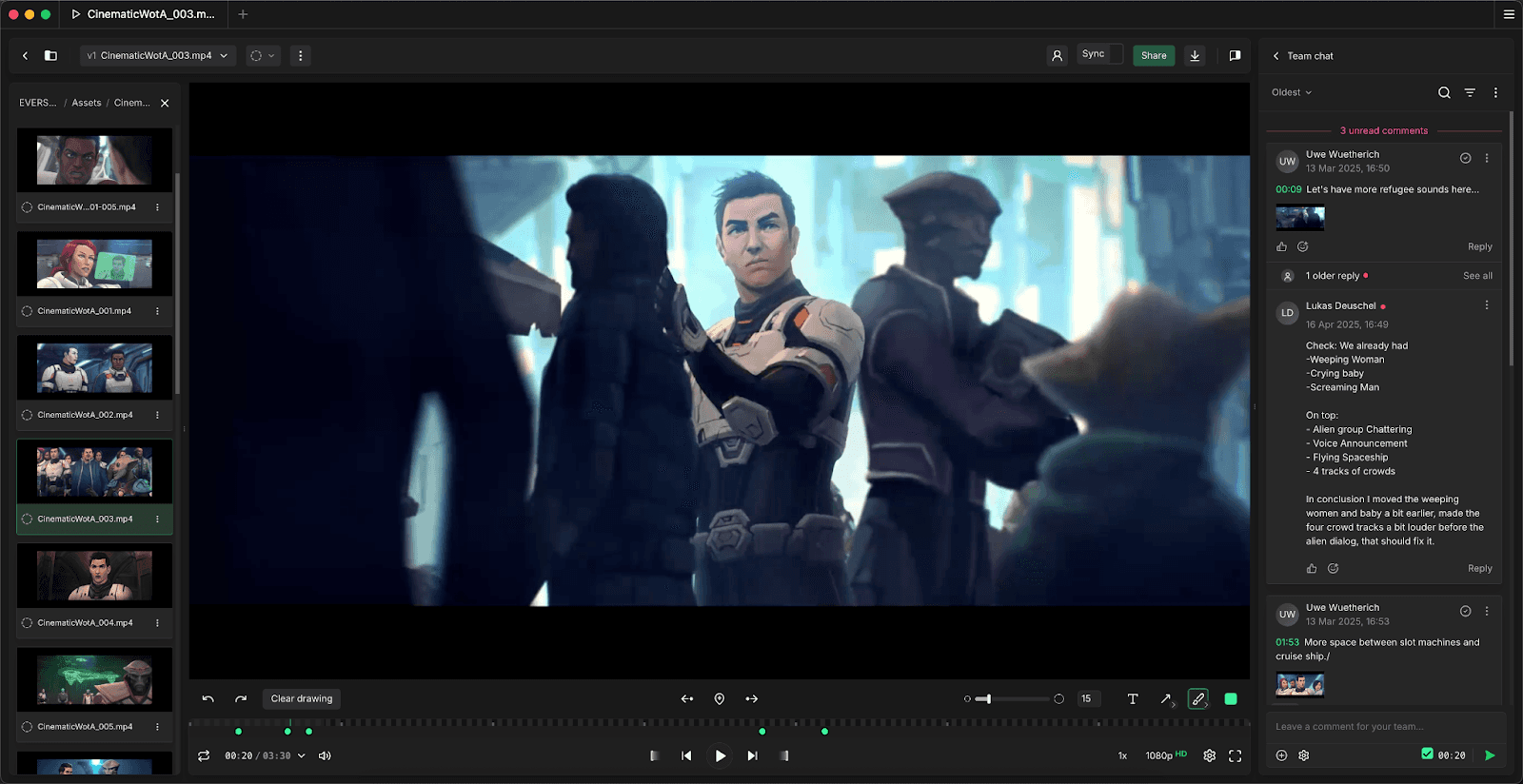Open the v1 CinematicWotA_003.mp4 version dropdown
Viewport: 1523px width, 784px height.
(158, 55)
